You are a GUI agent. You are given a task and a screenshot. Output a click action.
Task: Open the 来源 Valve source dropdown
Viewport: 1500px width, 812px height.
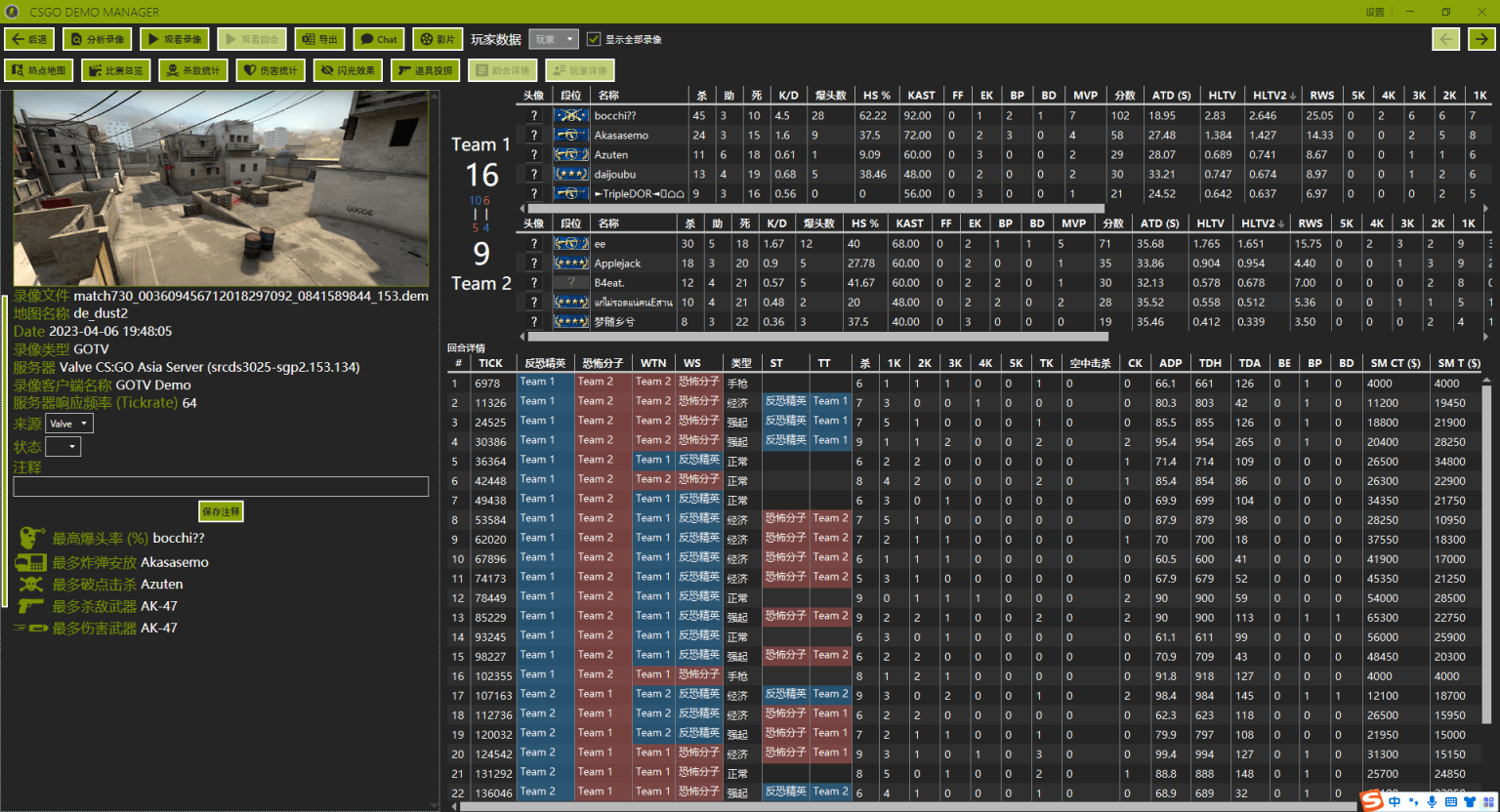[x=69, y=424]
